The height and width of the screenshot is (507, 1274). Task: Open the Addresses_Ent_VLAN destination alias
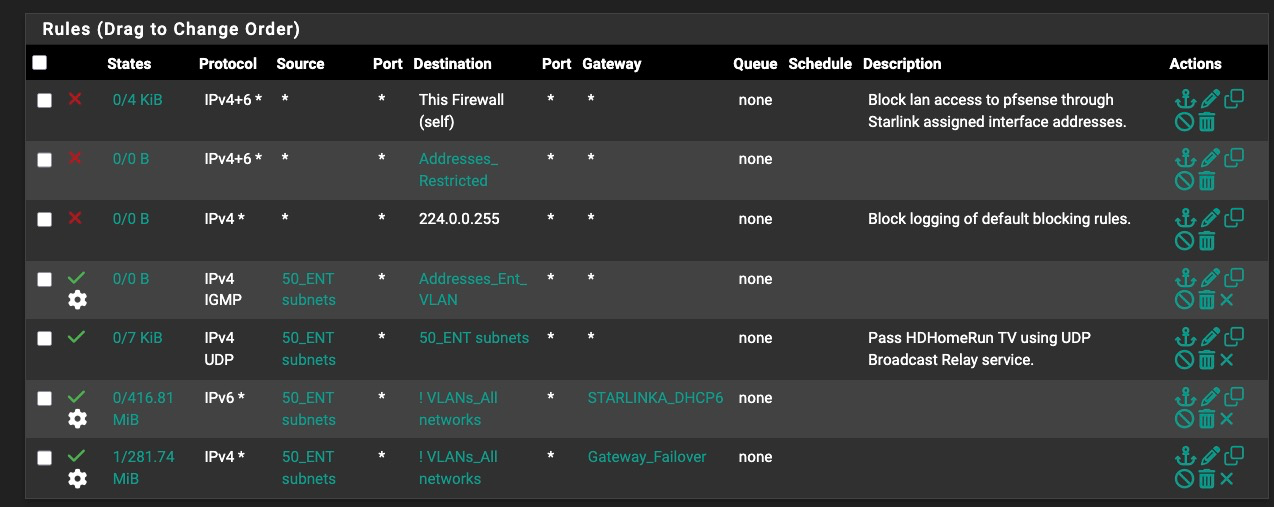point(472,289)
